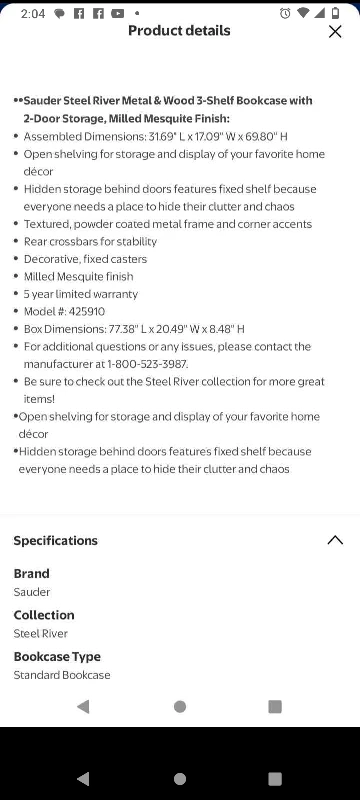The height and width of the screenshot is (800, 360).
Task: Open the YouTube notification icon
Action: pos(118,14)
